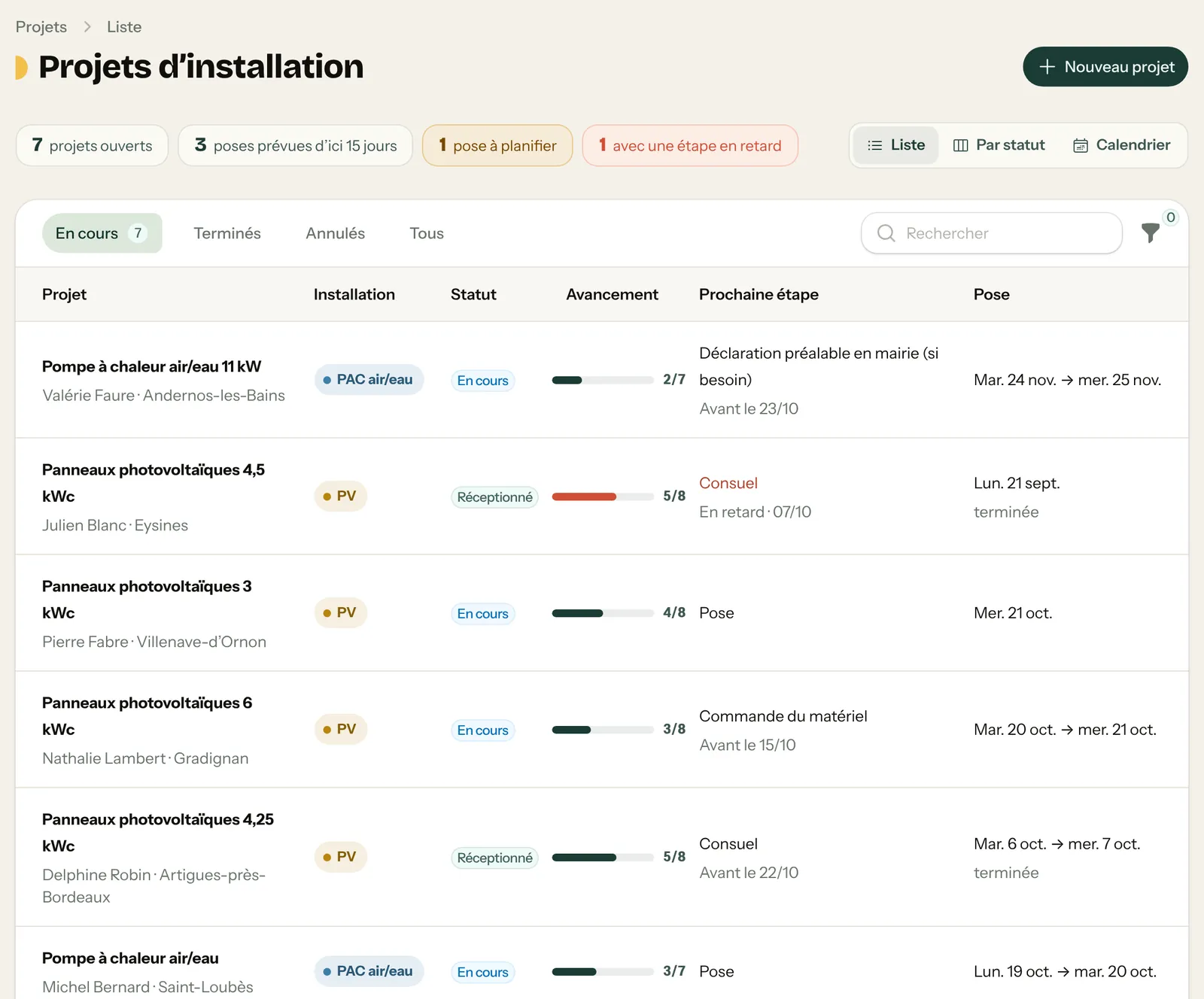
Task: Click the Pose column header
Action: 992,294
